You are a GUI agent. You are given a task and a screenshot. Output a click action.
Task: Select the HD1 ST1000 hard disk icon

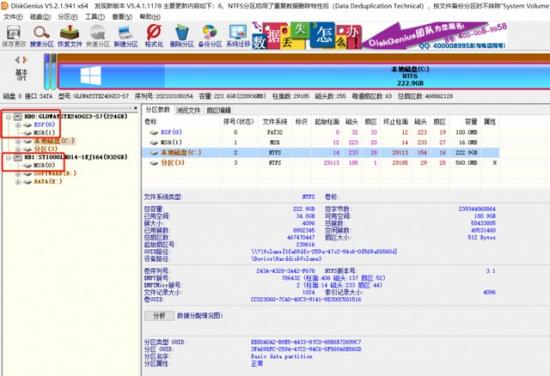[18, 157]
